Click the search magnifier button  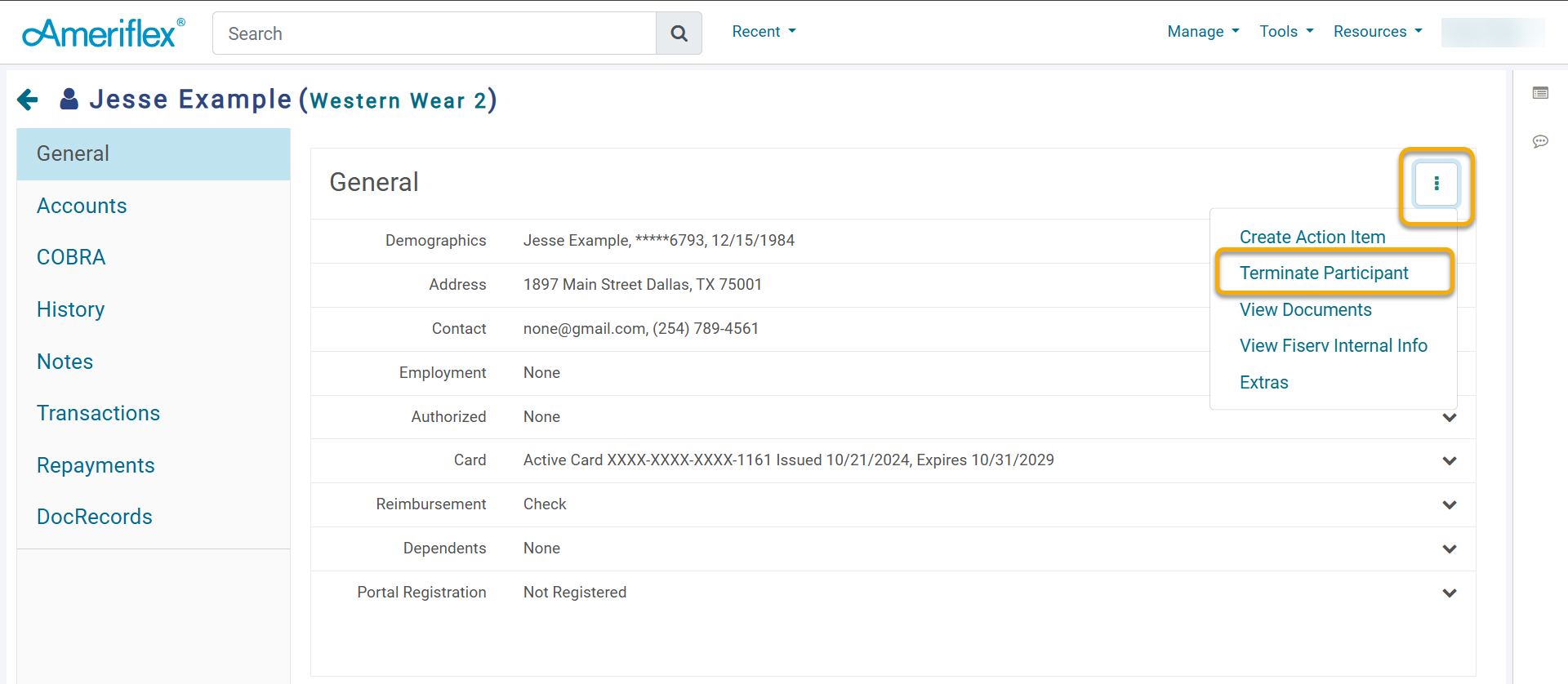pos(679,33)
